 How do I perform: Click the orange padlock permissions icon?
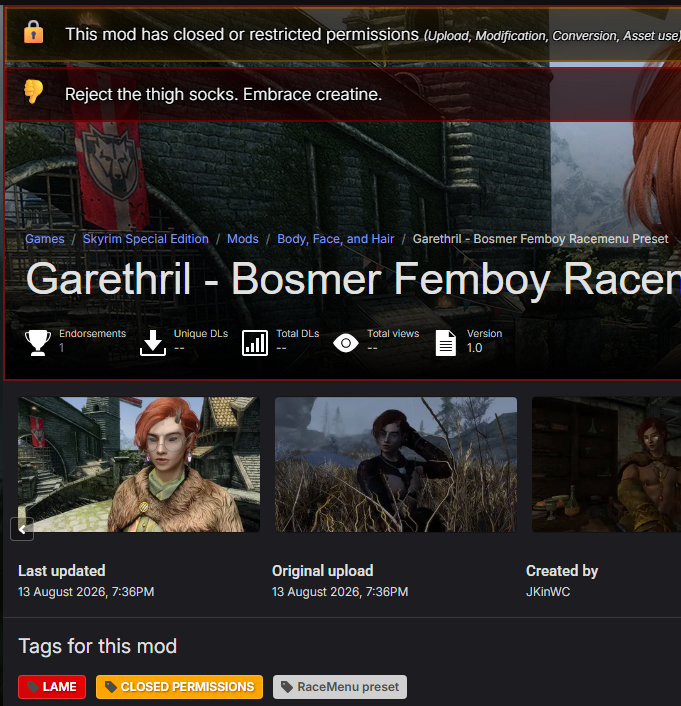point(33,32)
